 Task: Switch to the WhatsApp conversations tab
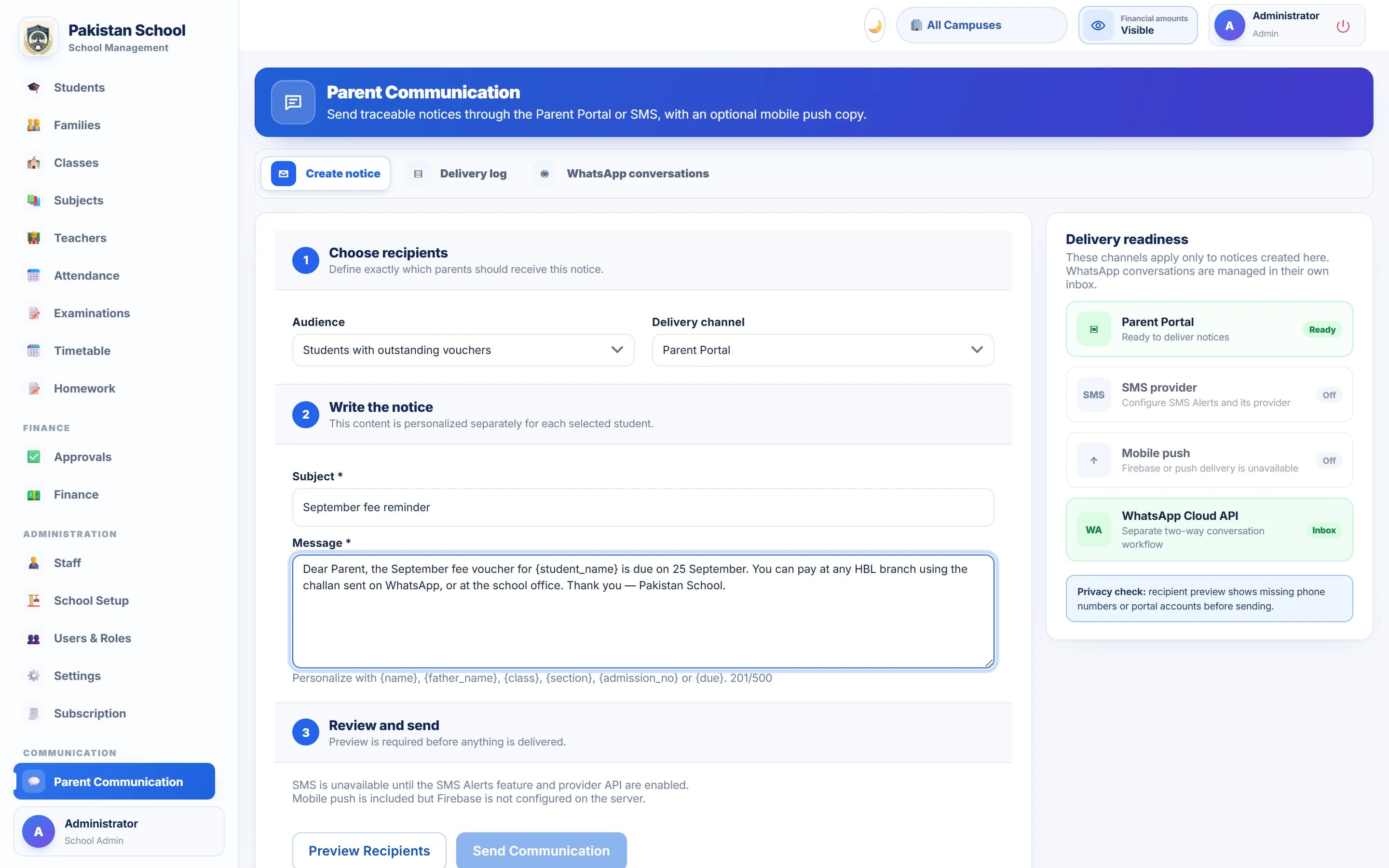coord(622,174)
